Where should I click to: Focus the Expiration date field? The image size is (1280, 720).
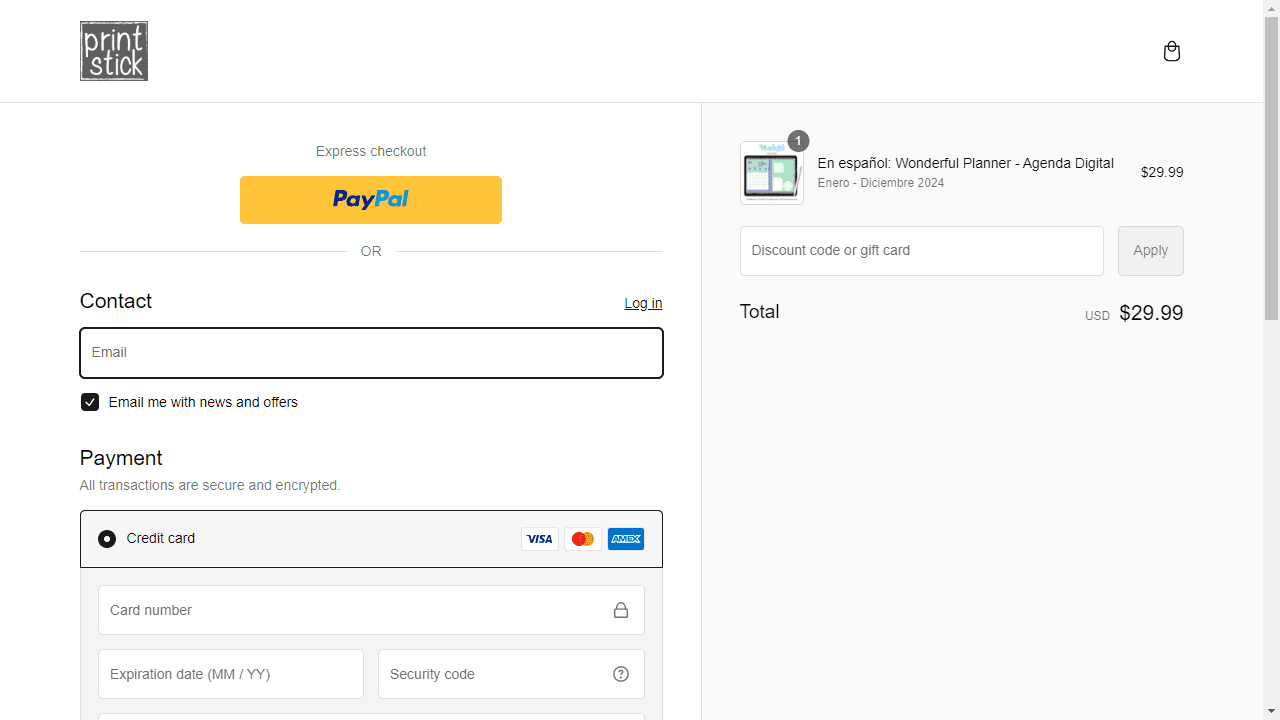click(x=231, y=674)
